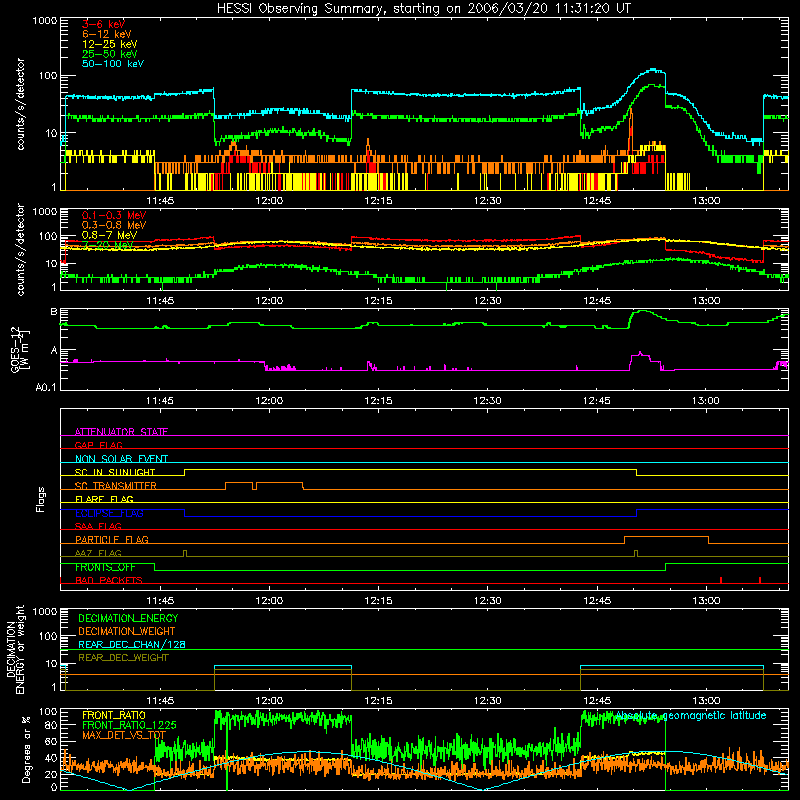
Task: Select the REAR_DEC_WEIGHT legend label
Action: coord(123,658)
